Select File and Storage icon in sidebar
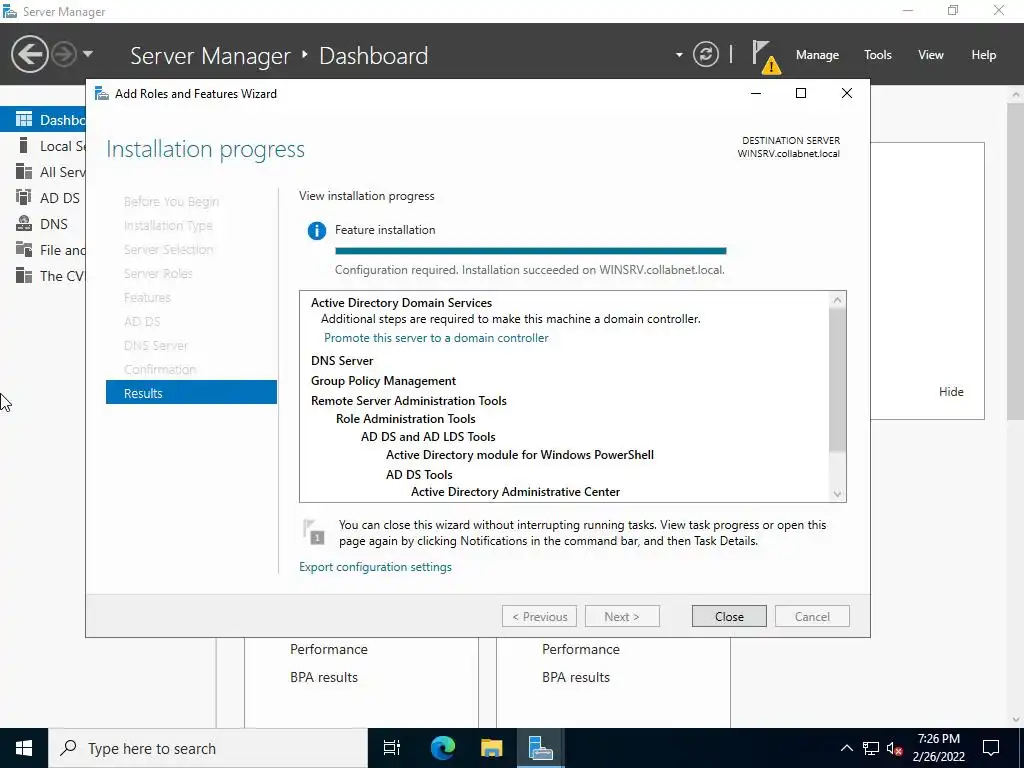The image size is (1024, 768). pyautogui.click(x=24, y=249)
